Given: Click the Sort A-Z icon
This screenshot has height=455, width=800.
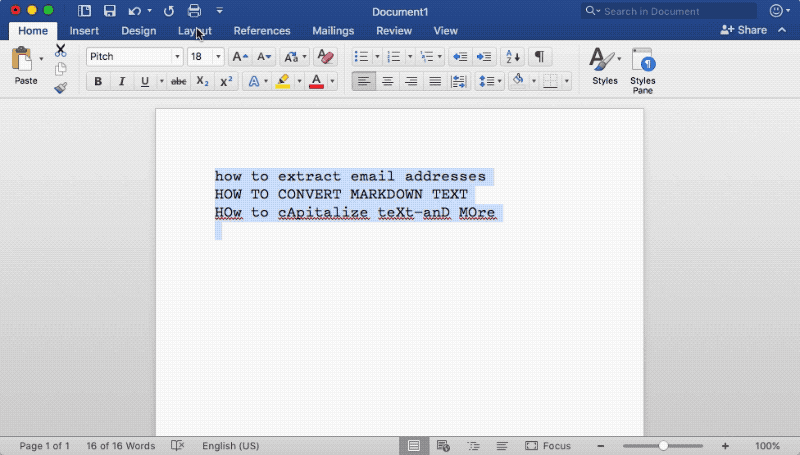Looking at the screenshot, I should coord(513,57).
